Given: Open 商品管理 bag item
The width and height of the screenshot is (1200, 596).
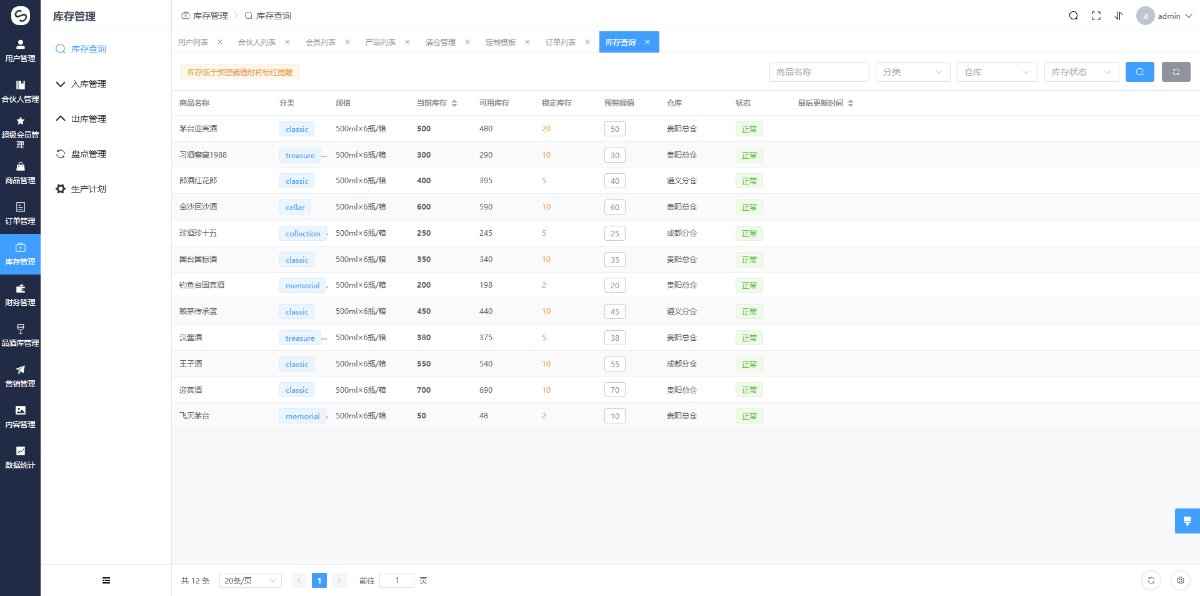Looking at the screenshot, I should [20, 174].
